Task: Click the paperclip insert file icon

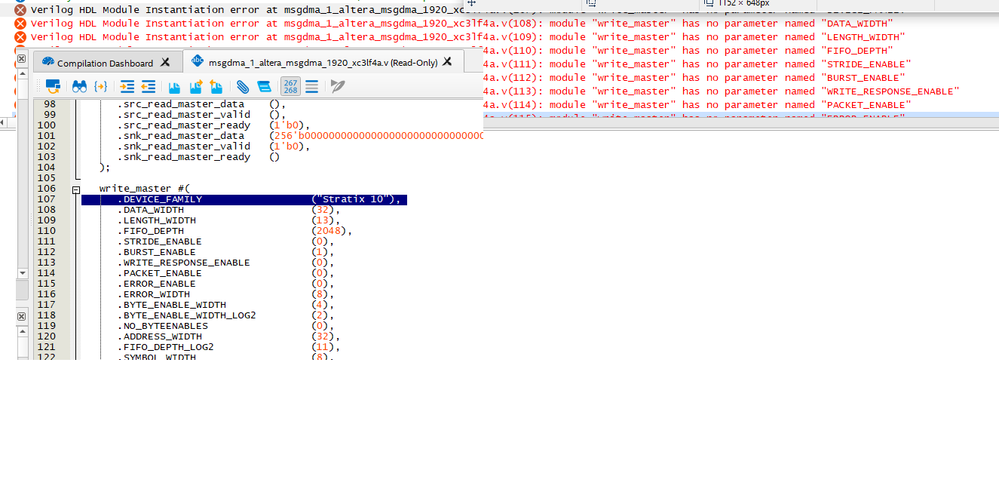Action: tap(243, 86)
